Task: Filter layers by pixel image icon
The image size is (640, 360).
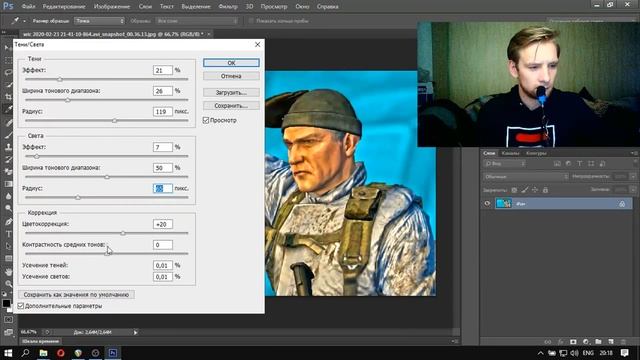Action: tap(557, 164)
